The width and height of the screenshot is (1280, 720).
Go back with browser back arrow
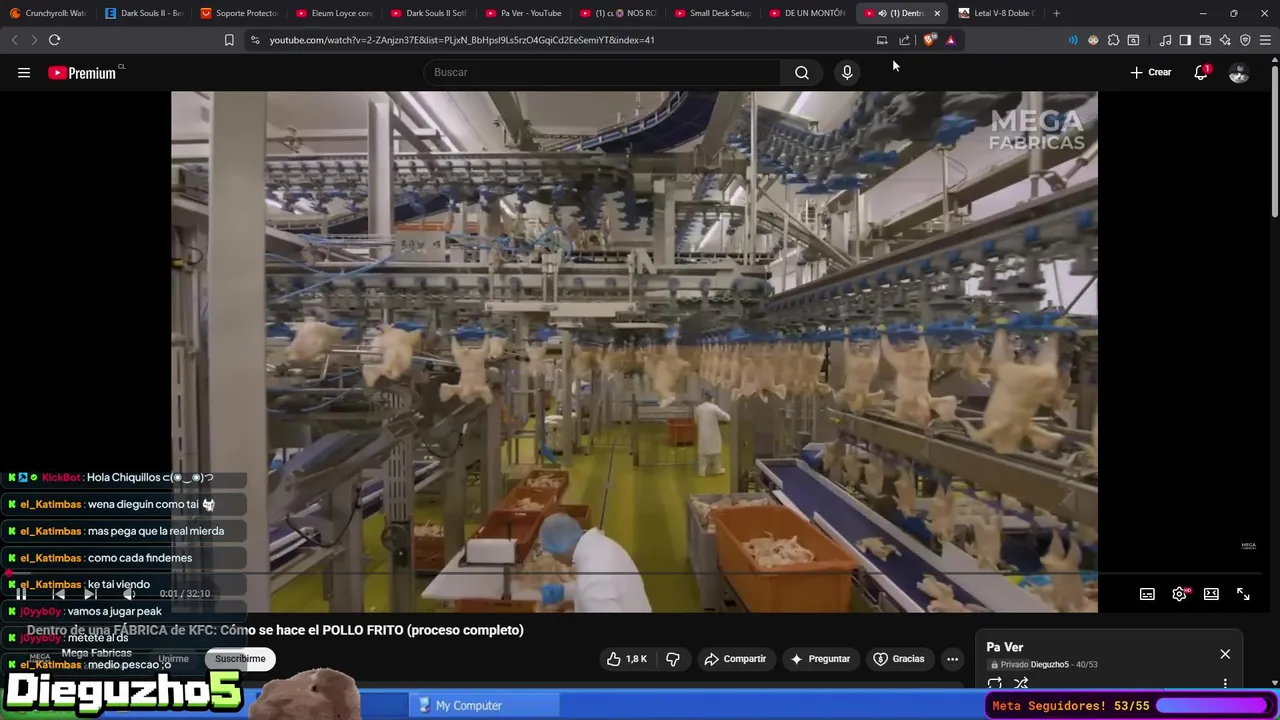14,40
